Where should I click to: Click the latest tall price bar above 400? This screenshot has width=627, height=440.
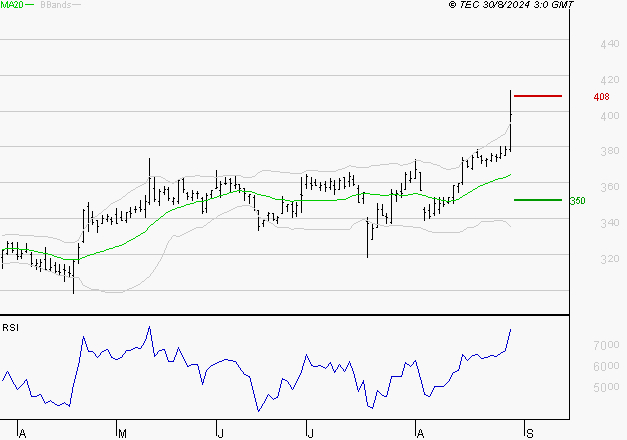[x=510, y=121]
